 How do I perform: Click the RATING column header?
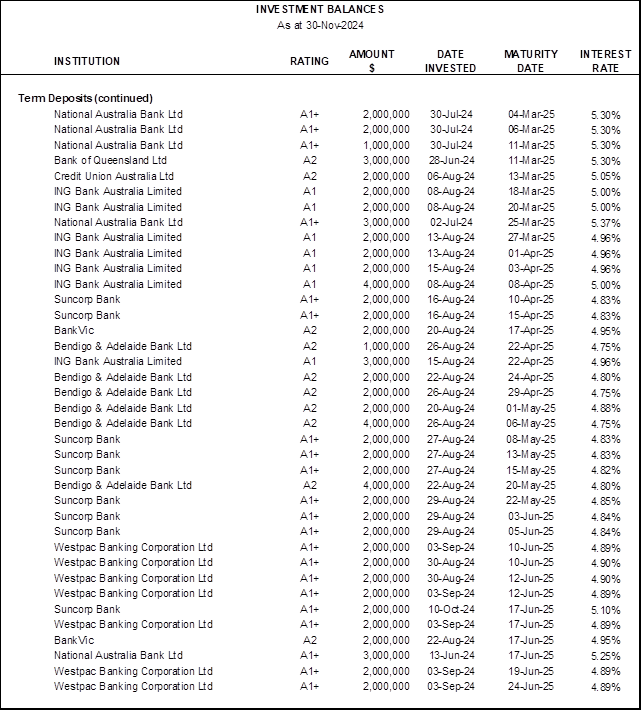click(310, 61)
